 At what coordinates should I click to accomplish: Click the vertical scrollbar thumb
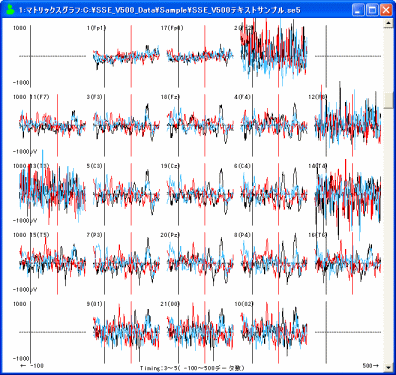pos(388,100)
